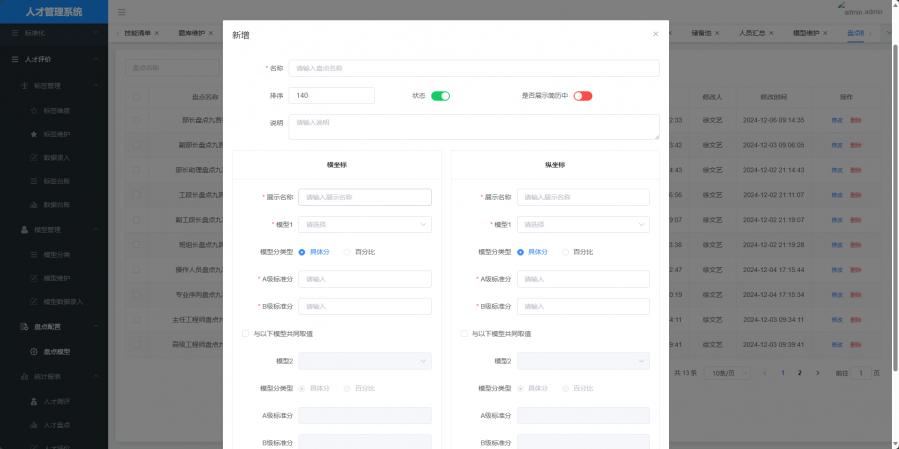This screenshot has width=899, height=449.
Task: Close the 人员汇总 tab with its x
Action: 772,33
